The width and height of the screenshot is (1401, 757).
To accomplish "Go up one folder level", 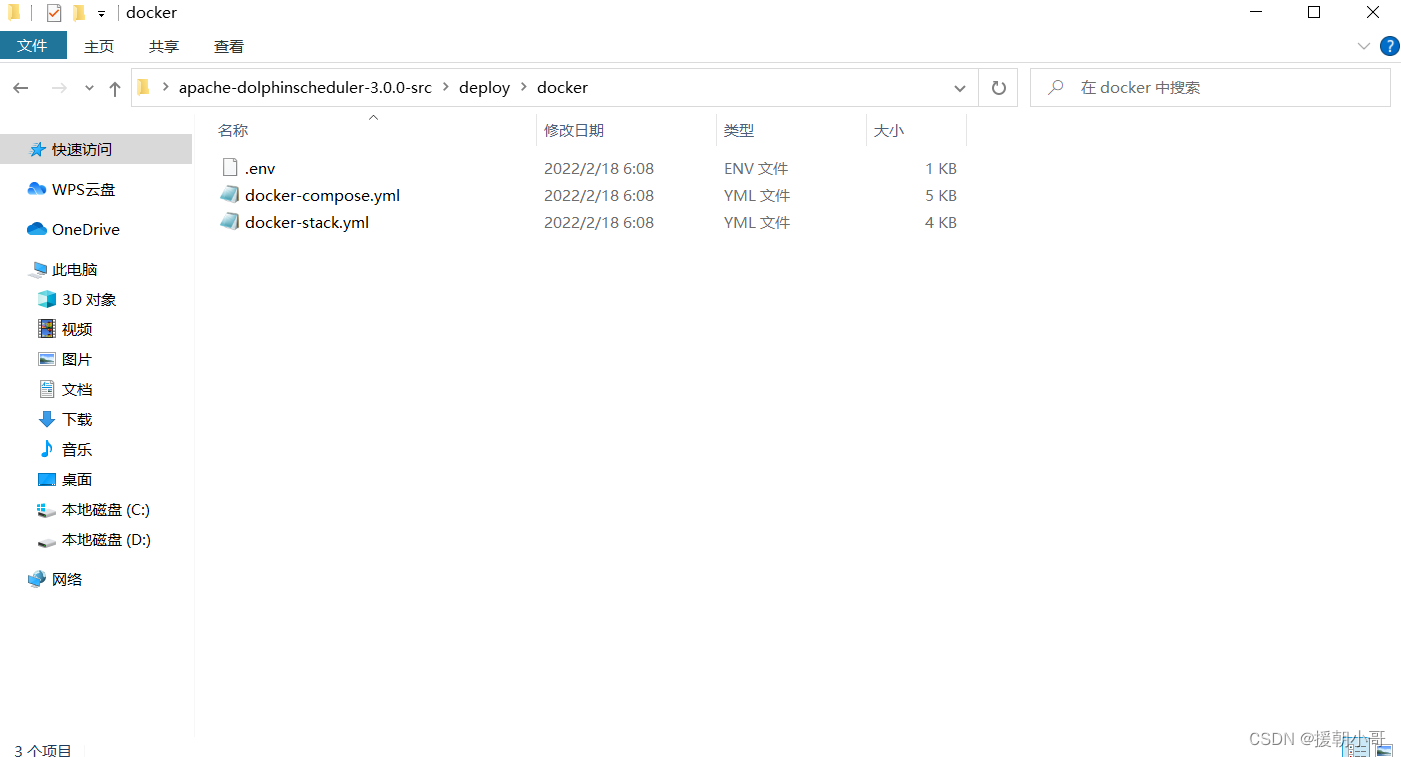I will point(115,88).
